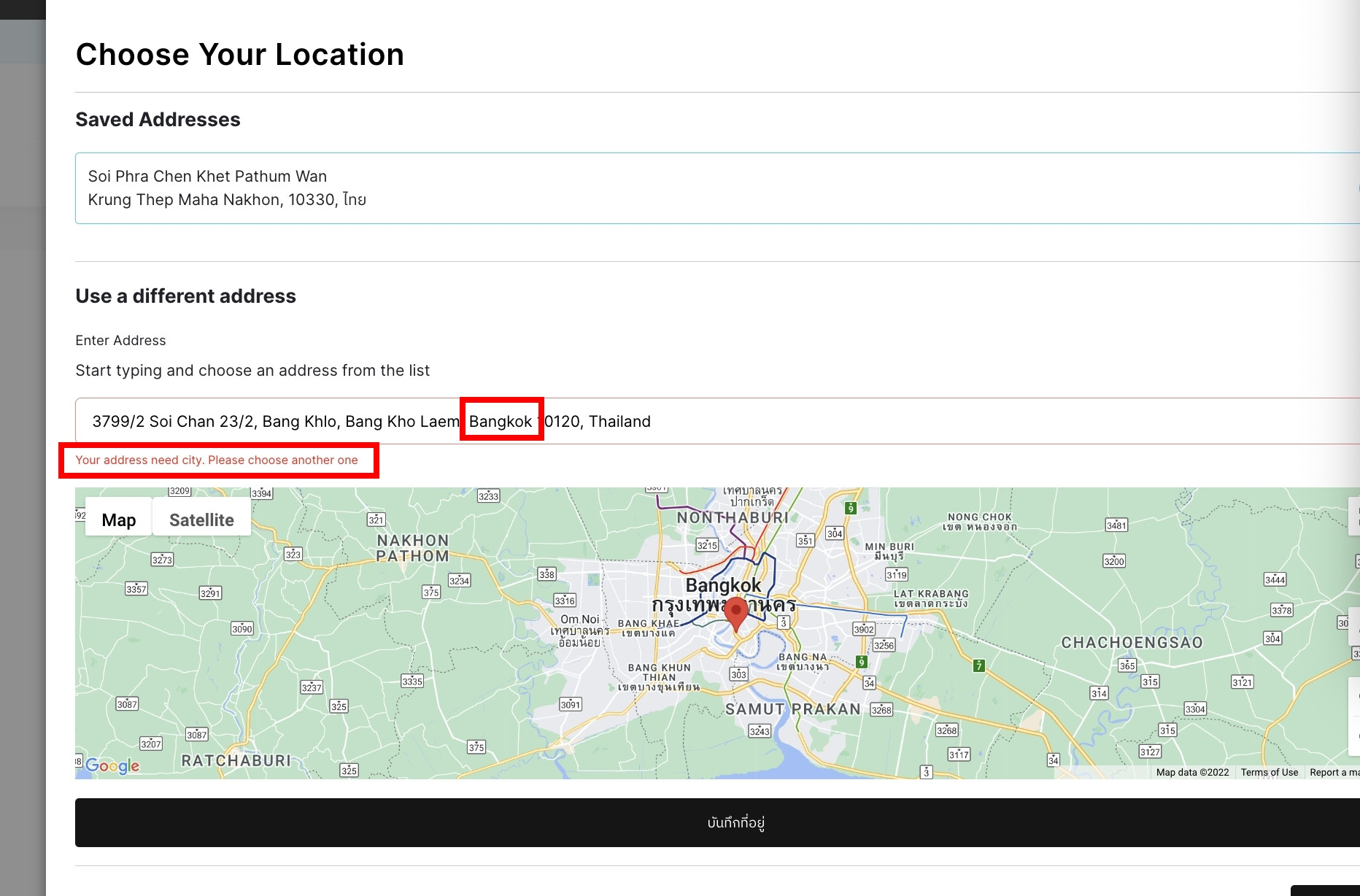Click the route 3234 shield on the map

[x=460, y=581]
